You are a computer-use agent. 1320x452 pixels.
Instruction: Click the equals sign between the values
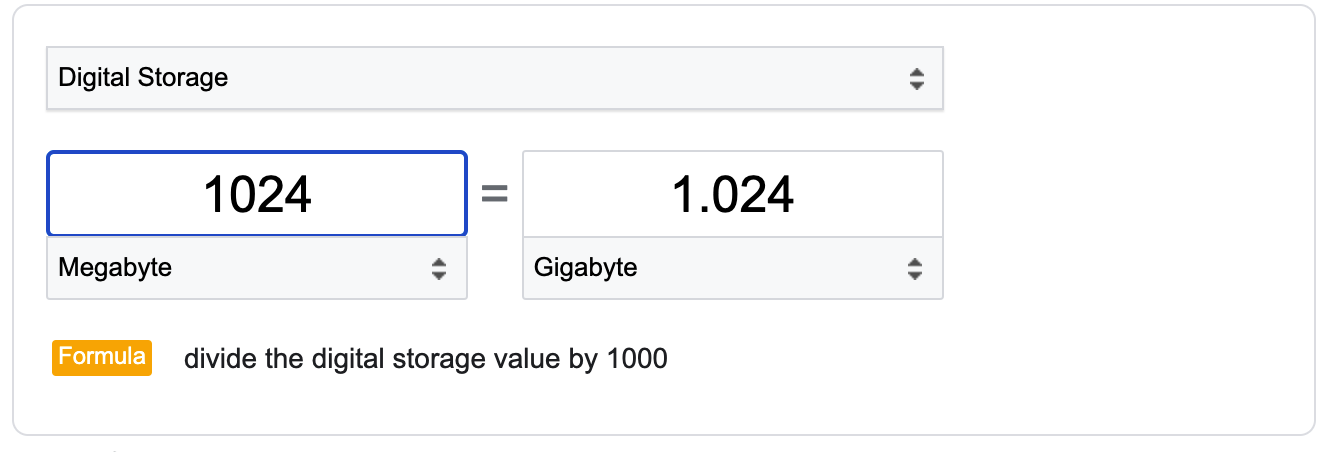point(495,195)
